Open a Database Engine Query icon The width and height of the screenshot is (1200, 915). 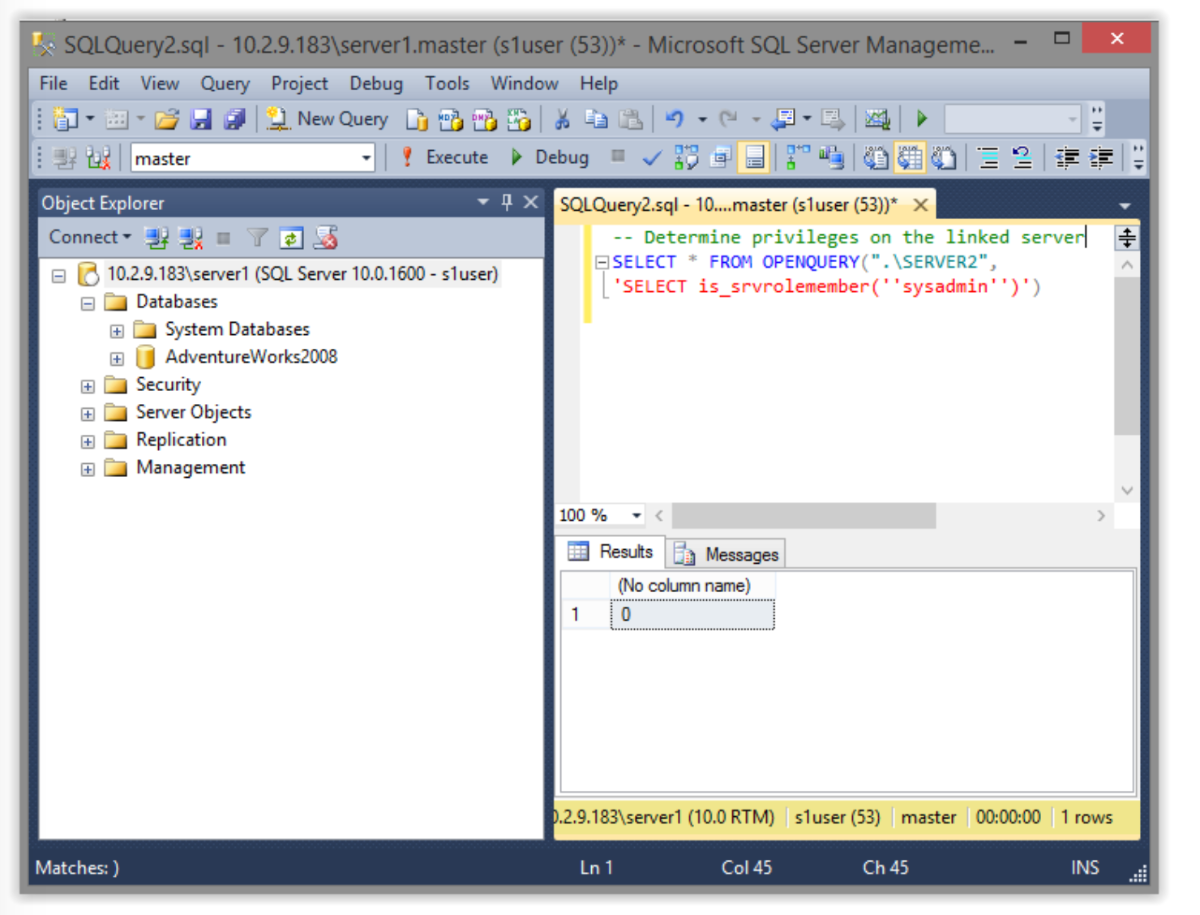pos(416,120)
